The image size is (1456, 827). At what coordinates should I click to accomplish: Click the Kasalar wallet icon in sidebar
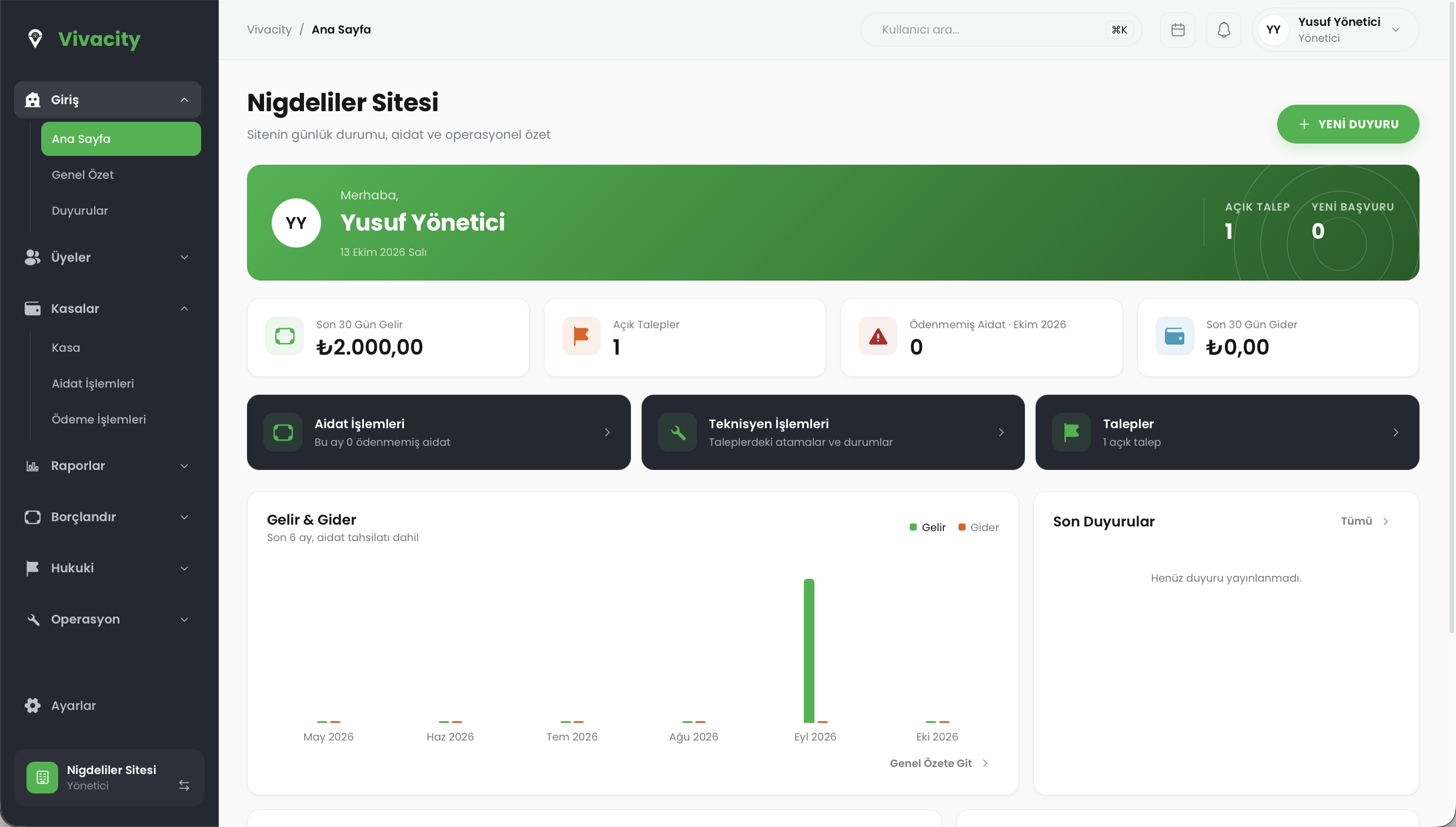click(x=33, y=309)
